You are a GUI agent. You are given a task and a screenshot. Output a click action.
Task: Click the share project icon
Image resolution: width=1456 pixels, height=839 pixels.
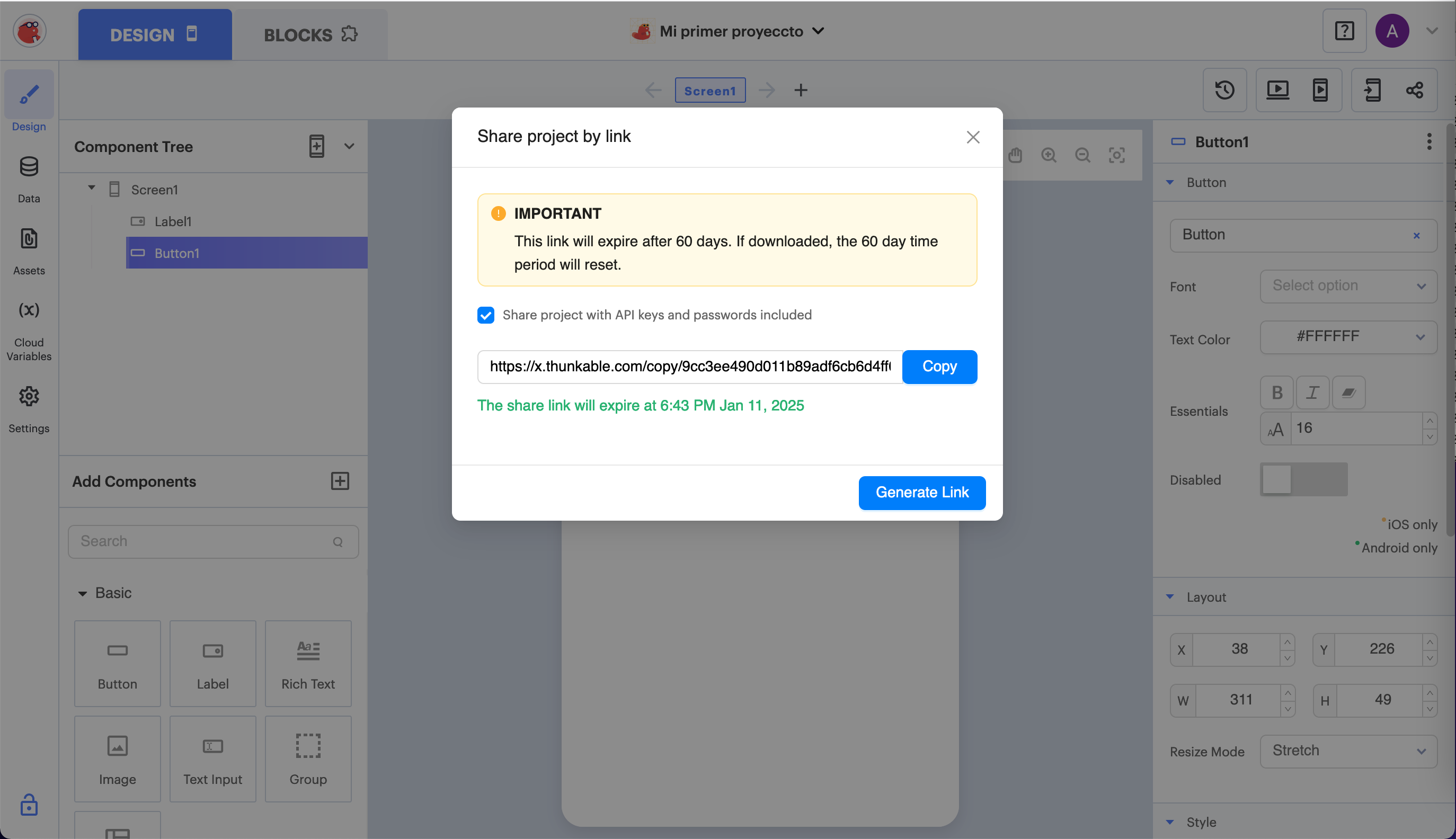point(1415,90)
